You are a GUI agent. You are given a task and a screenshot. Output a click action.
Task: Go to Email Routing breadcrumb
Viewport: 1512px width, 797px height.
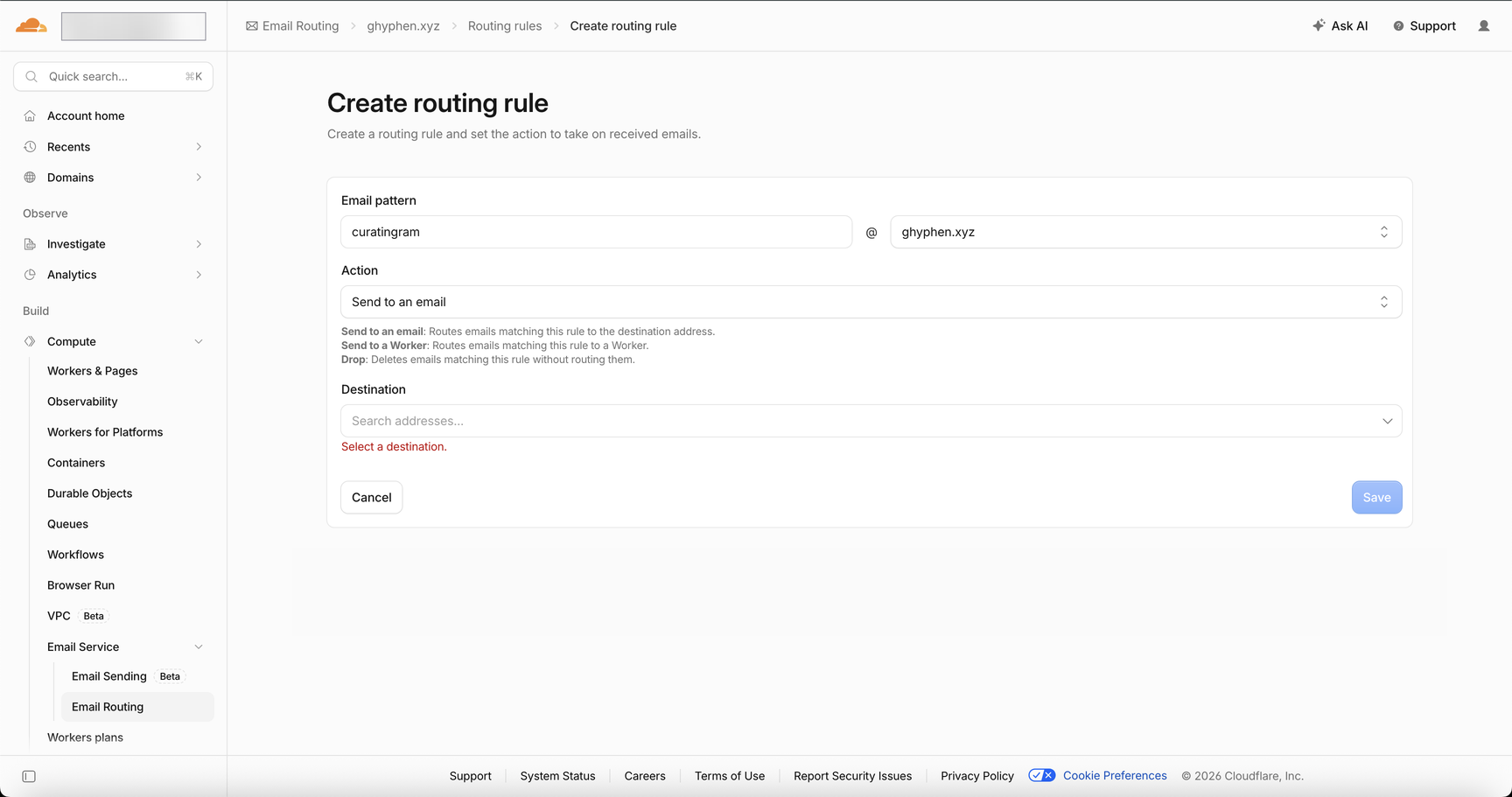(x=292, y=26)
